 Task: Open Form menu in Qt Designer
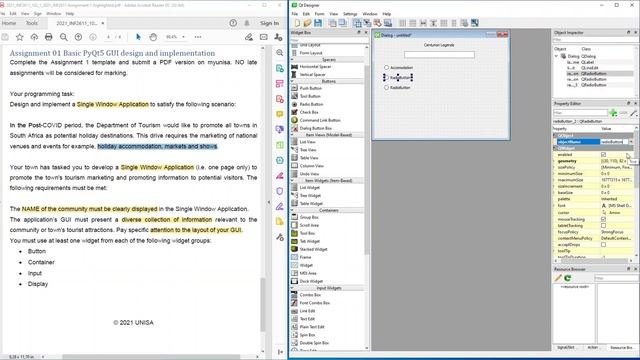coord(320,14)
